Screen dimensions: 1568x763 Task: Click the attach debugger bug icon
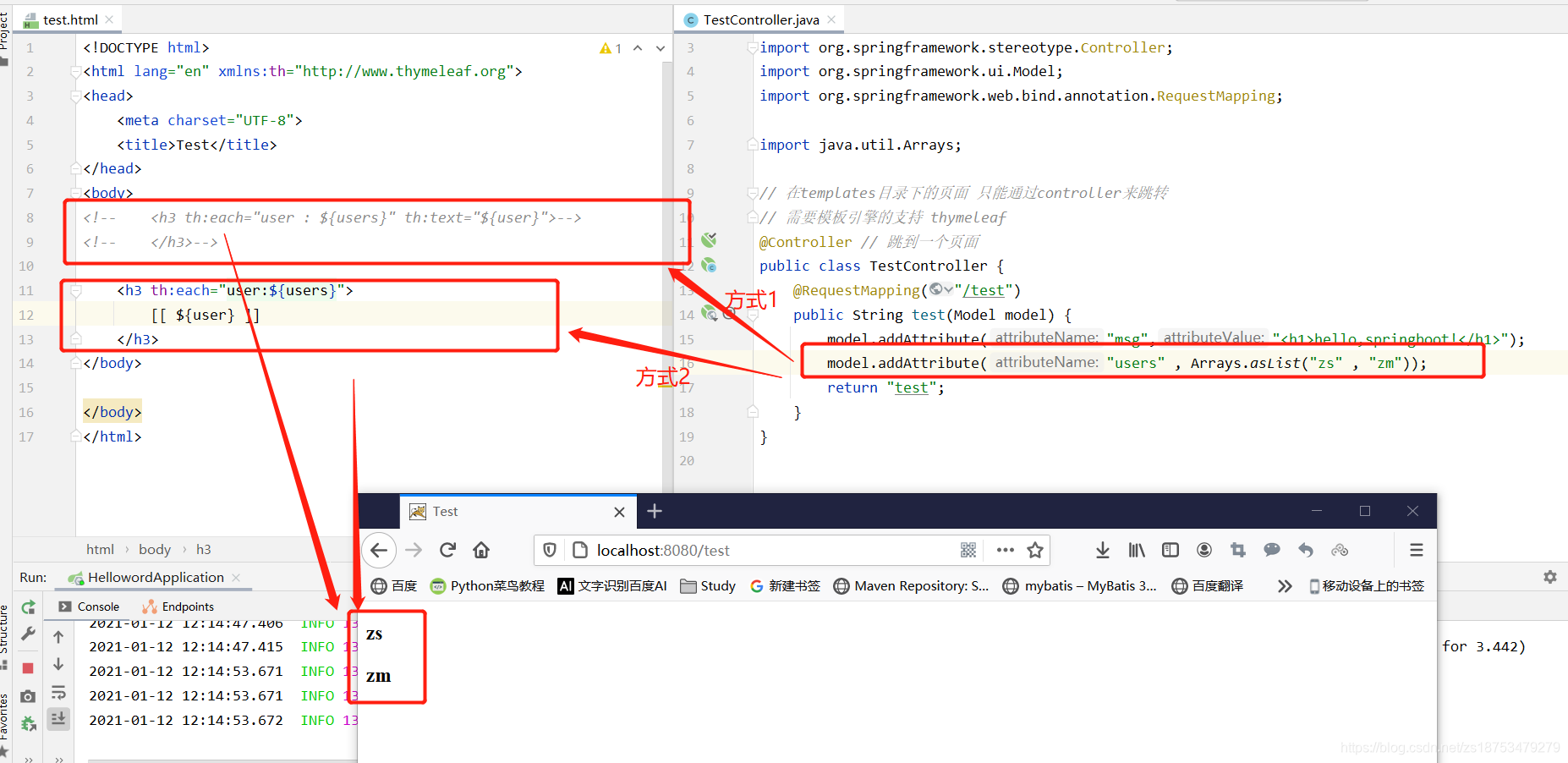point(28,723)
